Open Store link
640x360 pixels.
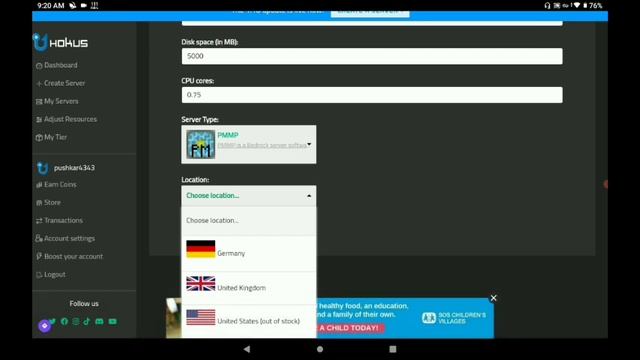52,202
